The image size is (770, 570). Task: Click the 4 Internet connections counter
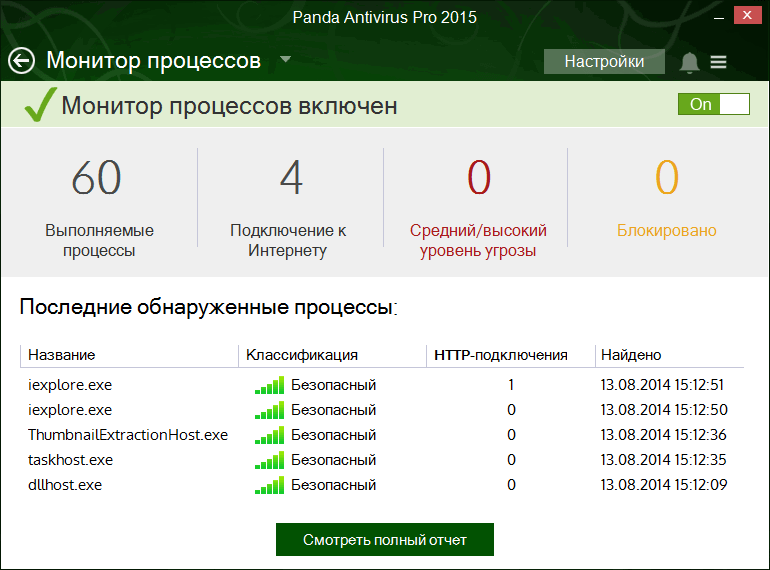click(x=291, y=178)
